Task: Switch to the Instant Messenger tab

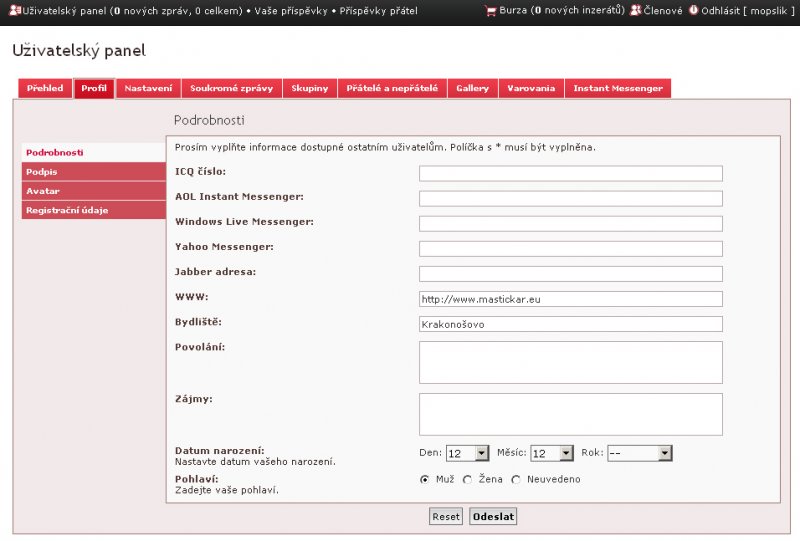Action: click(618, 88)
